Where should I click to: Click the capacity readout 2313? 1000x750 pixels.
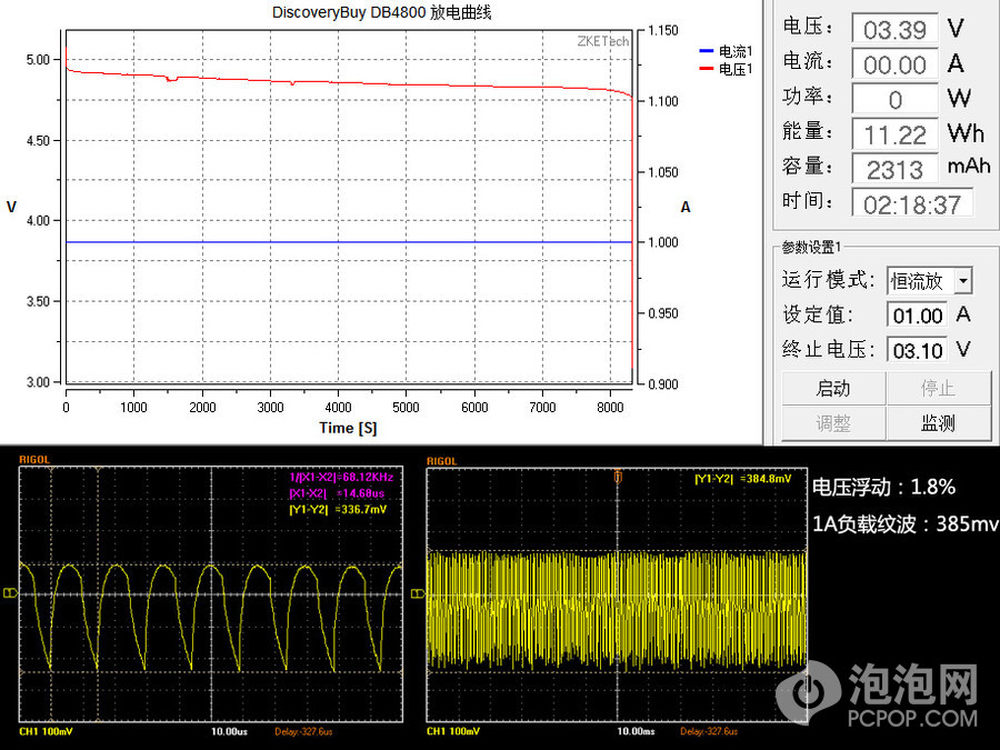click(895, 169)
